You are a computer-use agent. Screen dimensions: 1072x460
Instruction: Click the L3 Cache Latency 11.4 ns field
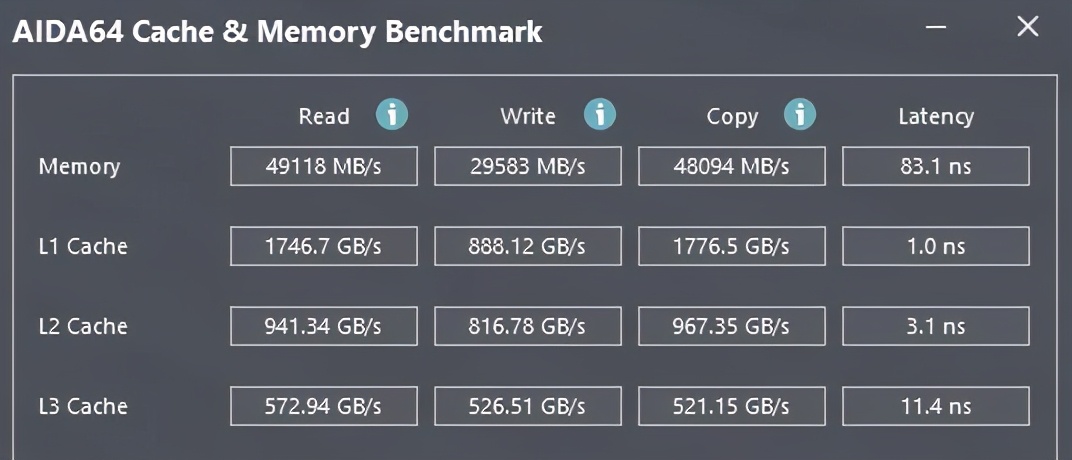935,406
